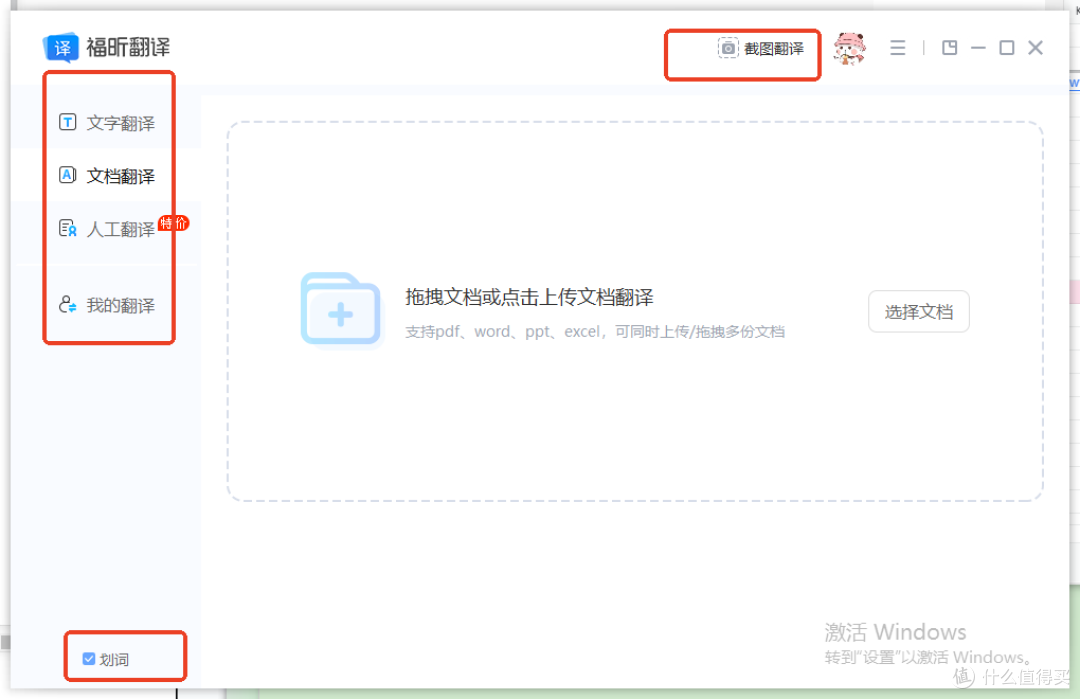
Task: Click the supported formats hint text
Action: [x=594, y=332]
